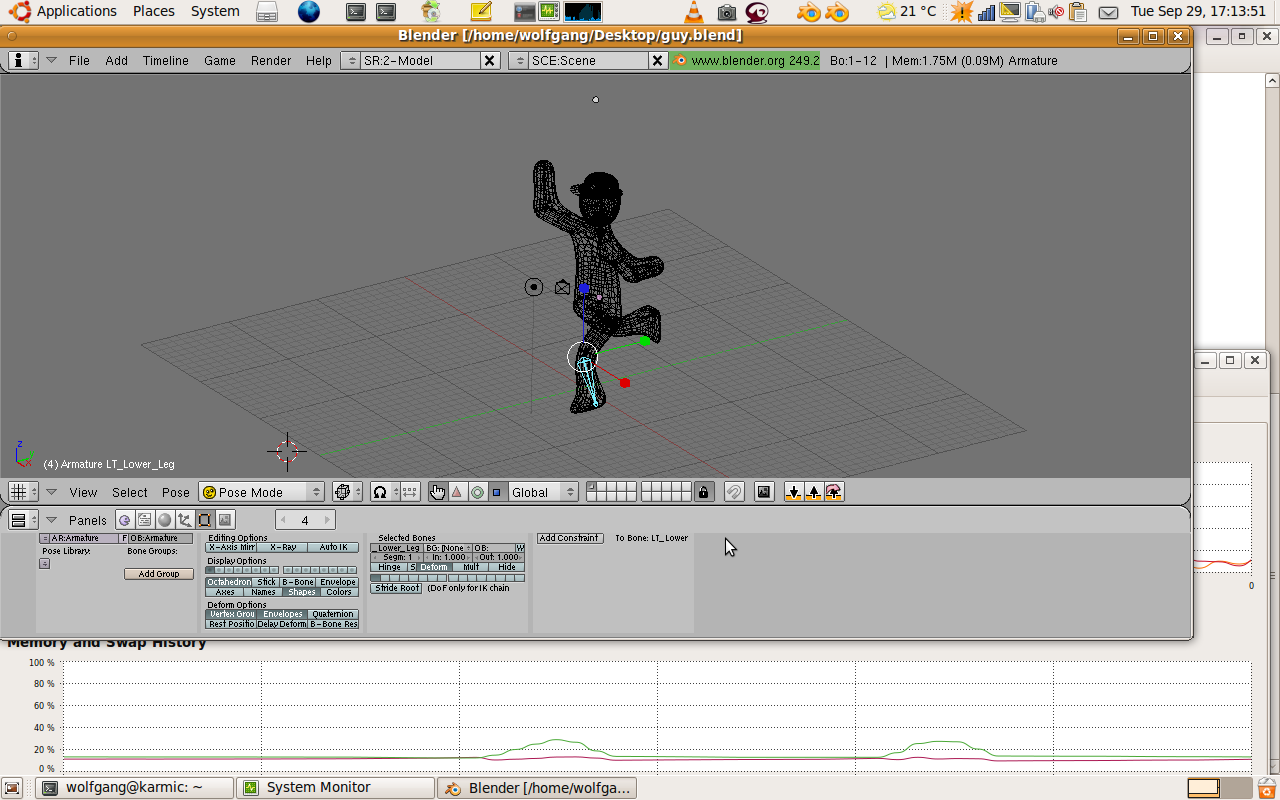
Task: Open the Render menu
Action: point(271,60)
